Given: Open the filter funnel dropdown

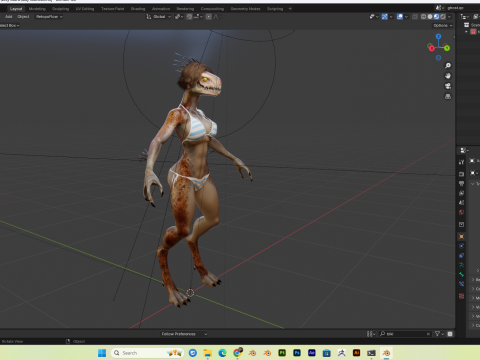Looking at the screenshot, I should [439, 334].
